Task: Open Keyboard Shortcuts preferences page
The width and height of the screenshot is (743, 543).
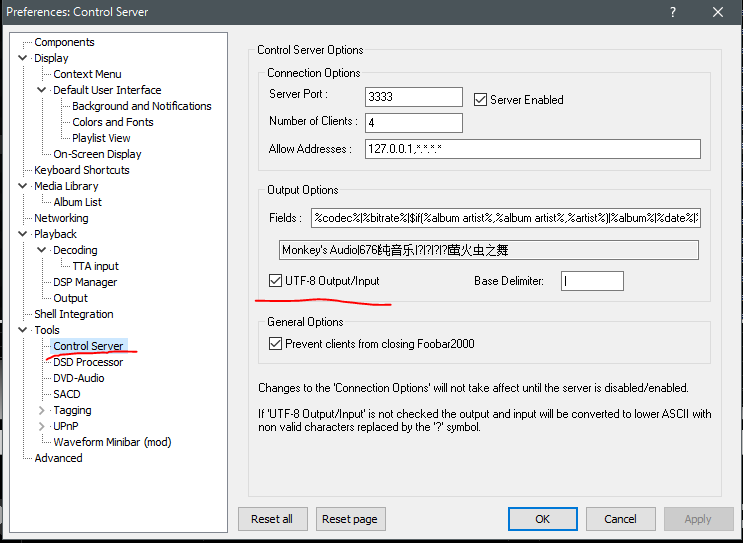Action: [81, 170]
